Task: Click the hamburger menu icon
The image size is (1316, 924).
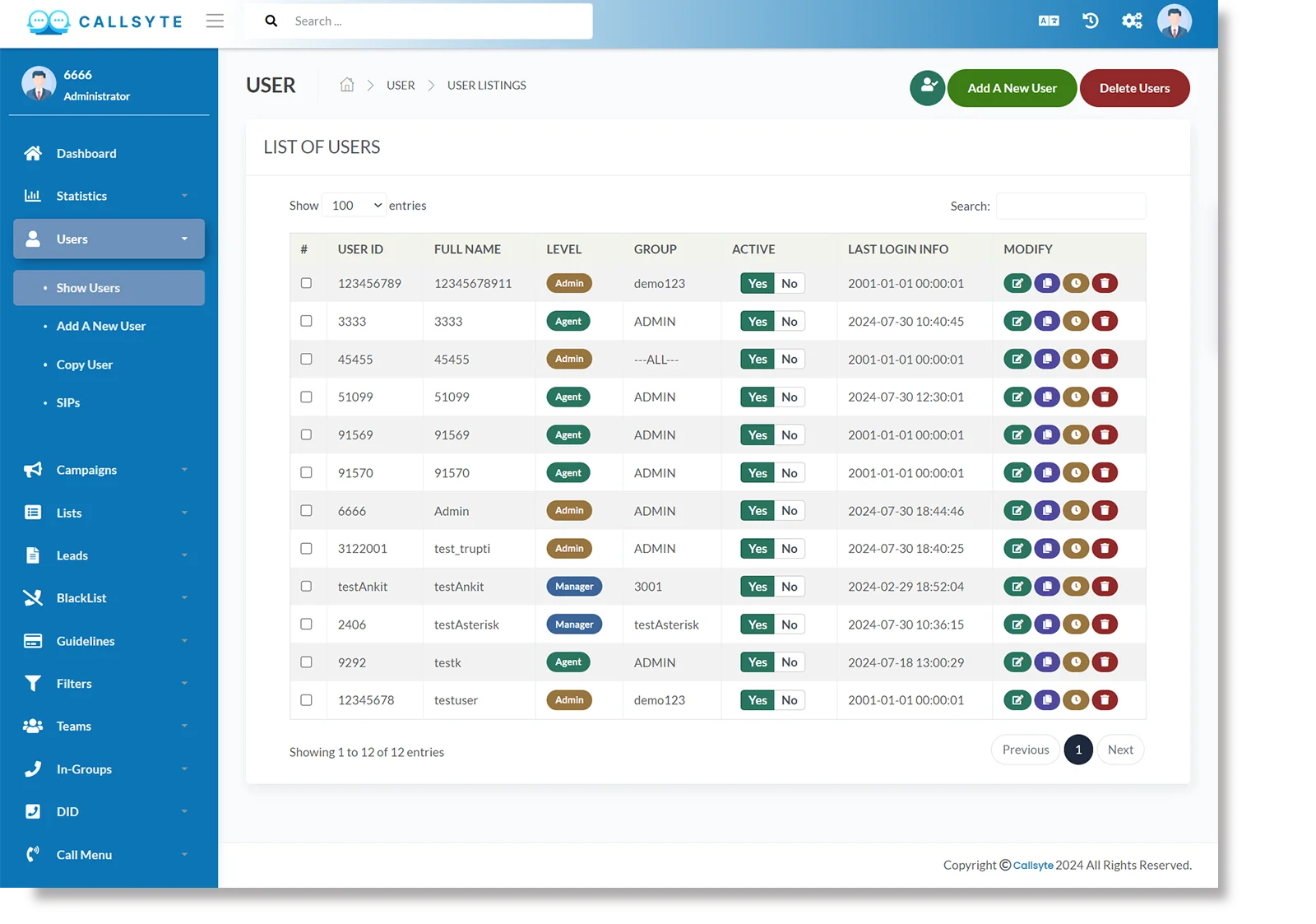Action: coord(215,21)
